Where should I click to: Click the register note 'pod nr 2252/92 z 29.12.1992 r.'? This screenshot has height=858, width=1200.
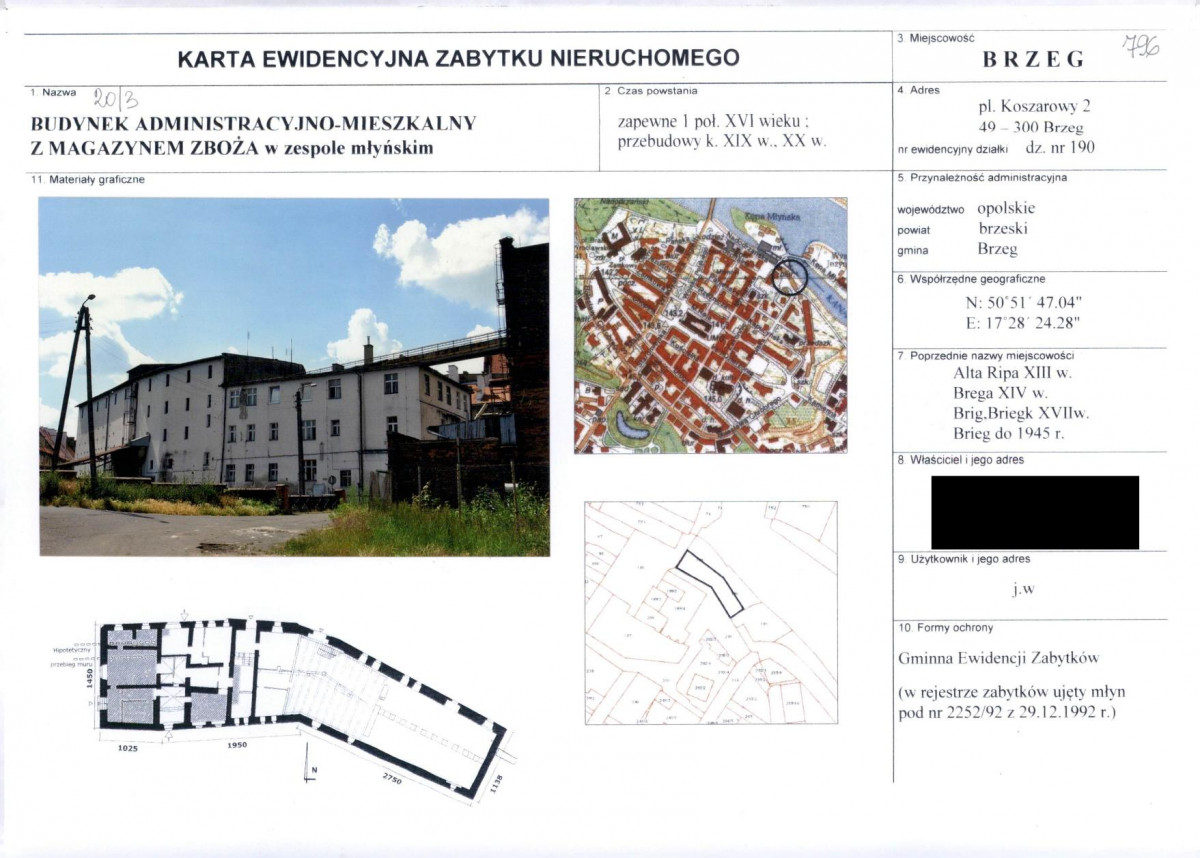click(1007, 712)
